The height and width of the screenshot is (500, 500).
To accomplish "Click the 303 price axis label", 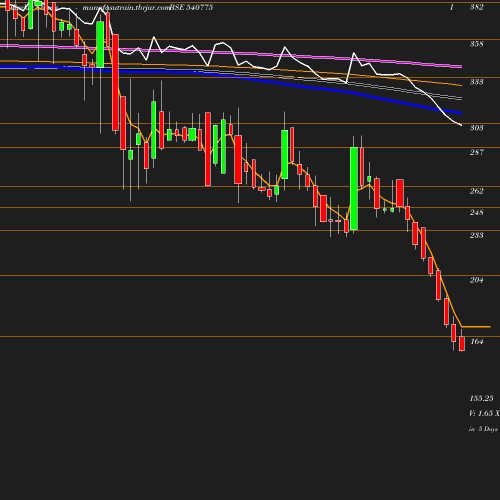I will tap(477, 128).
